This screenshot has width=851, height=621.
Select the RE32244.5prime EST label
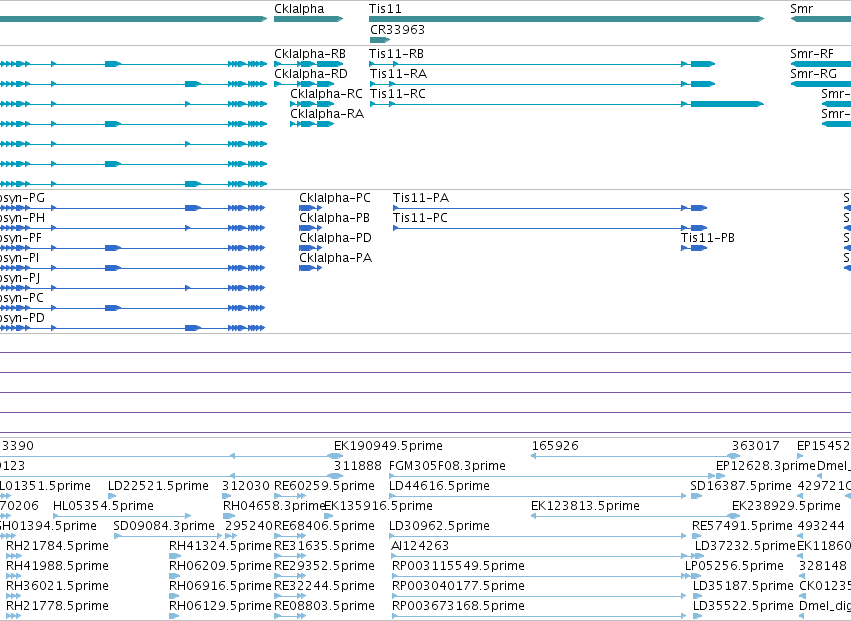[325, 586]
